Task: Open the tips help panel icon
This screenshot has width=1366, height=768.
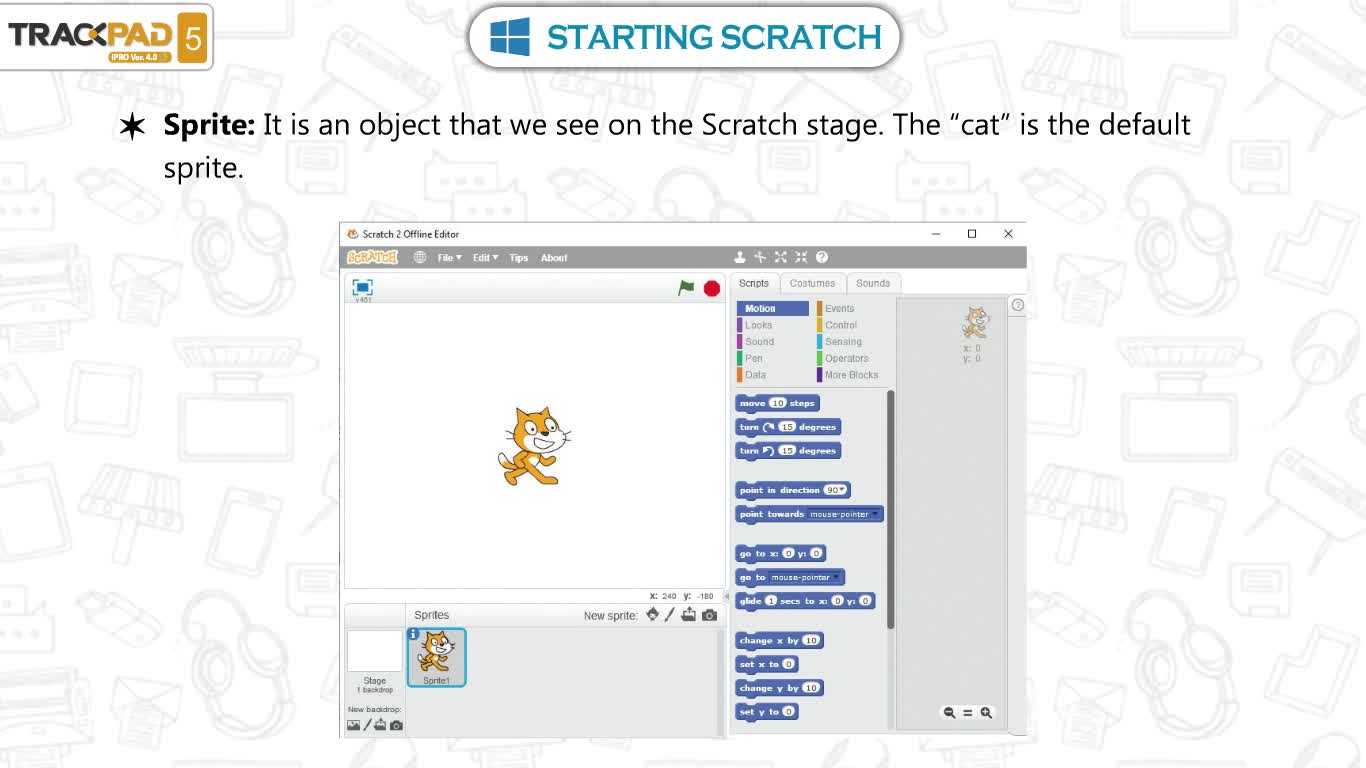Action: point(1017,305)
